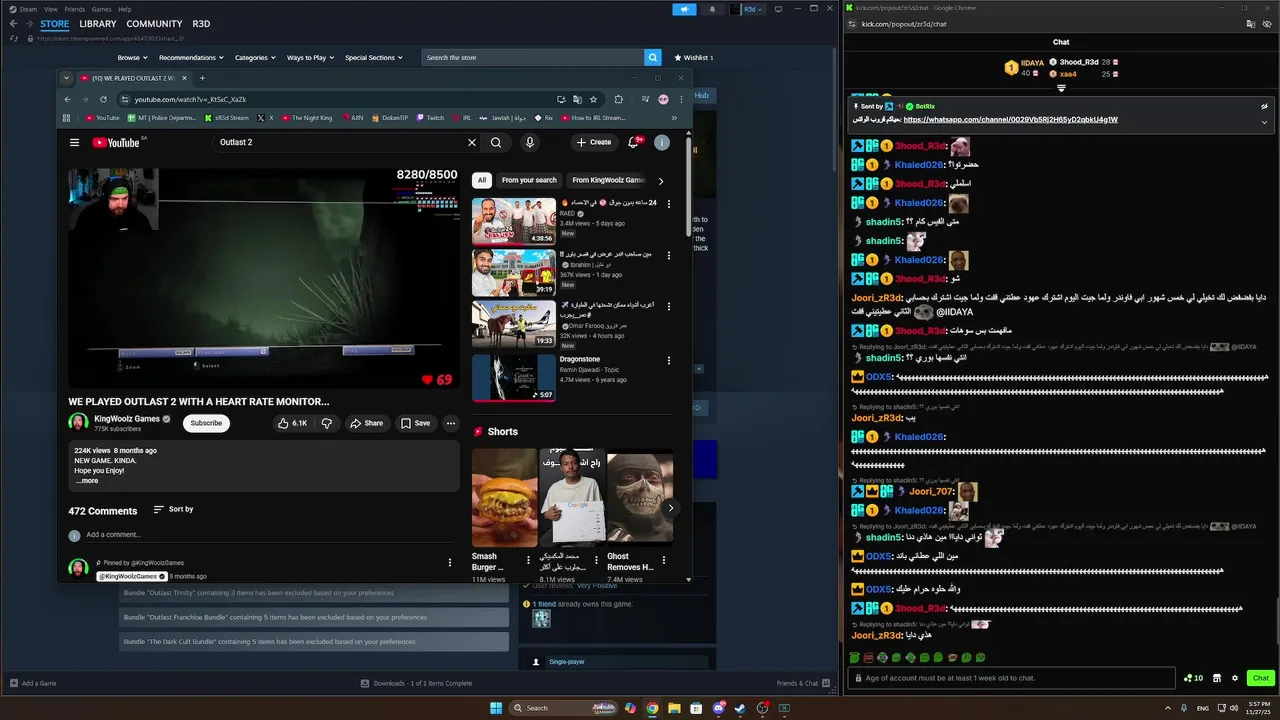Click the YouTube search magnifier button
The height and width of the screenshot is (720, 1280).
[x=496, y=143]
